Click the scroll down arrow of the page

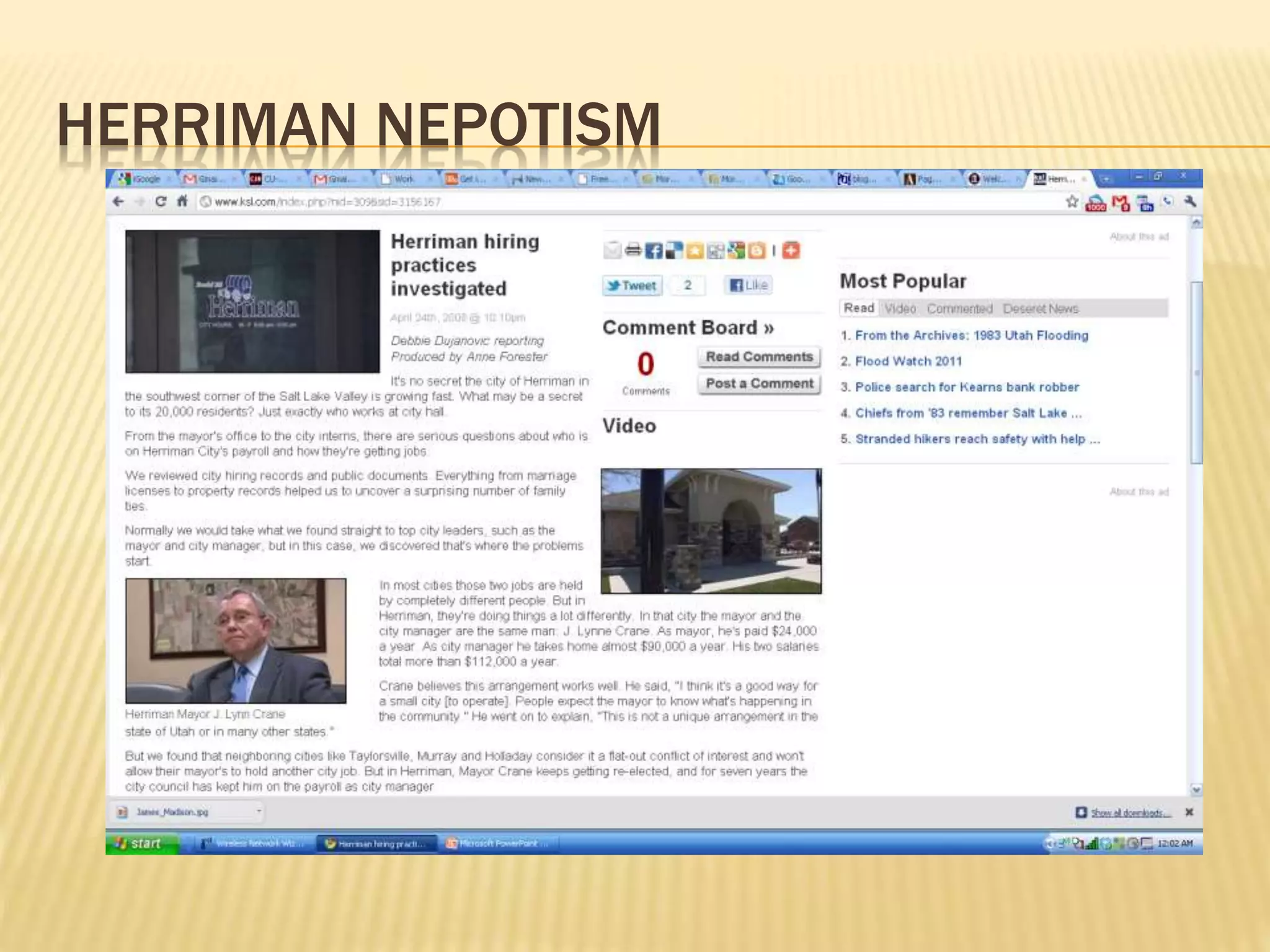tap(1197, 790)
